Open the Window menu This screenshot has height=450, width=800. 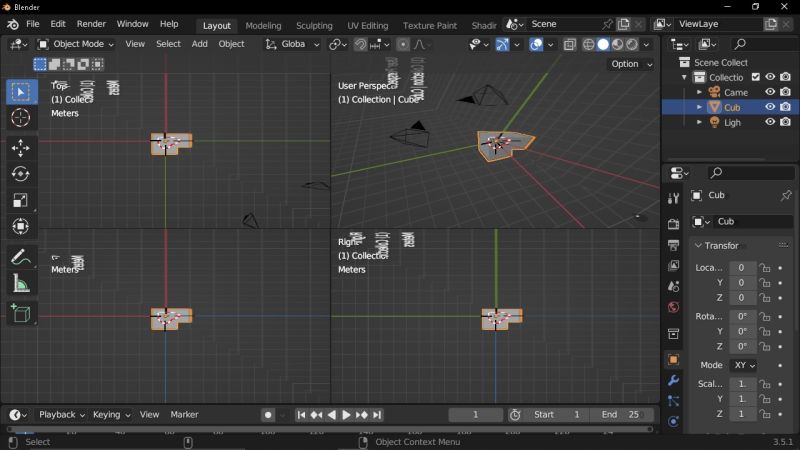133,24
